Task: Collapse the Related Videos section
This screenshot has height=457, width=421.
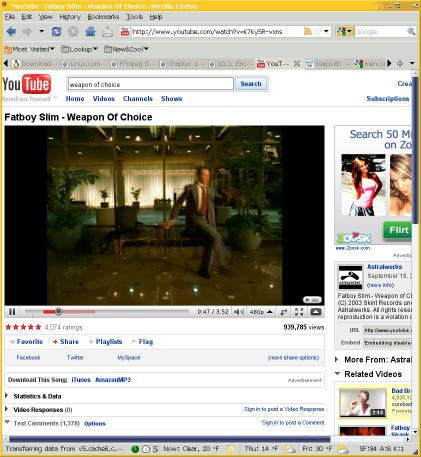Action: [x=337, y=374]
